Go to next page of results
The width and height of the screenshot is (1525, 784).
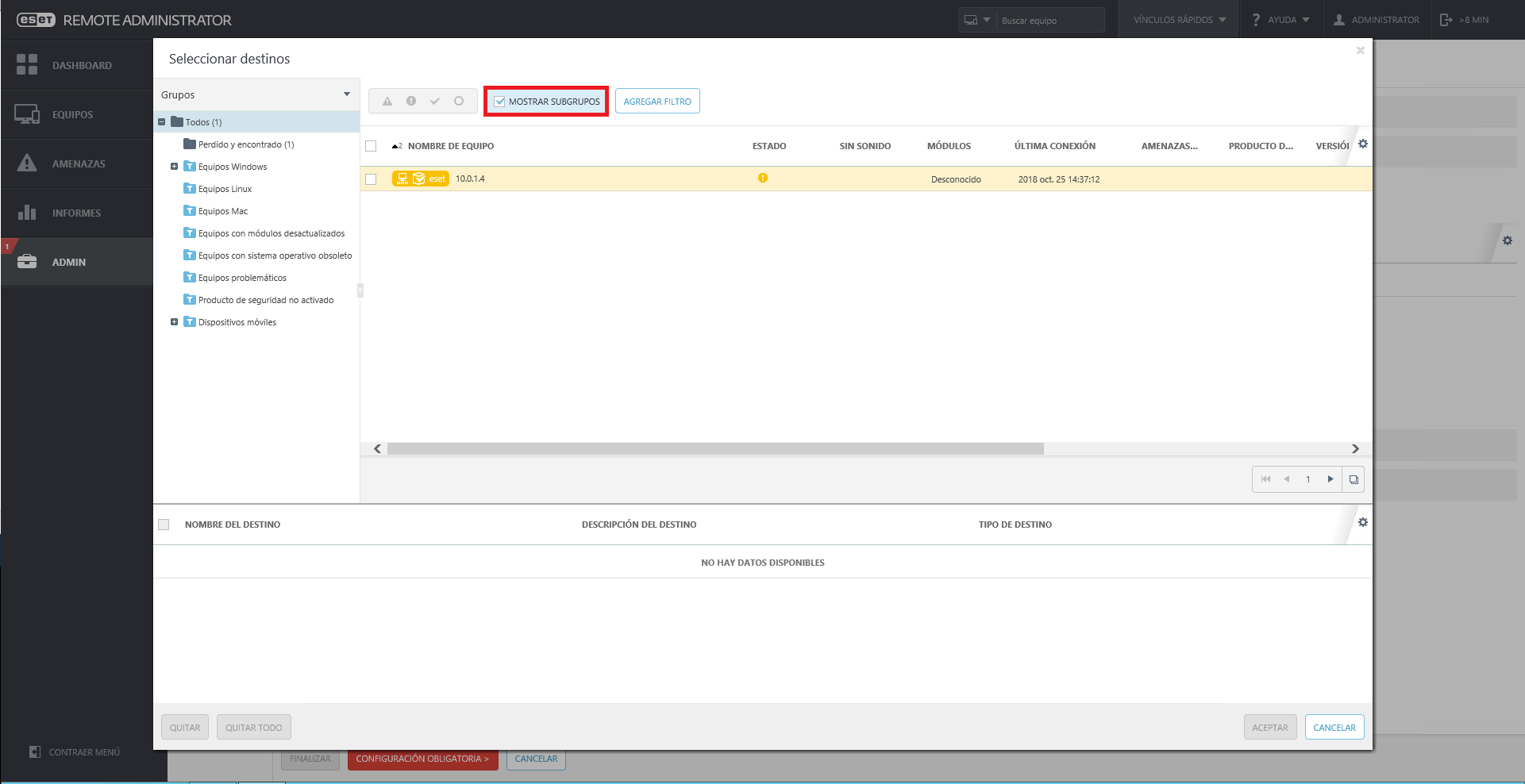1331,479
